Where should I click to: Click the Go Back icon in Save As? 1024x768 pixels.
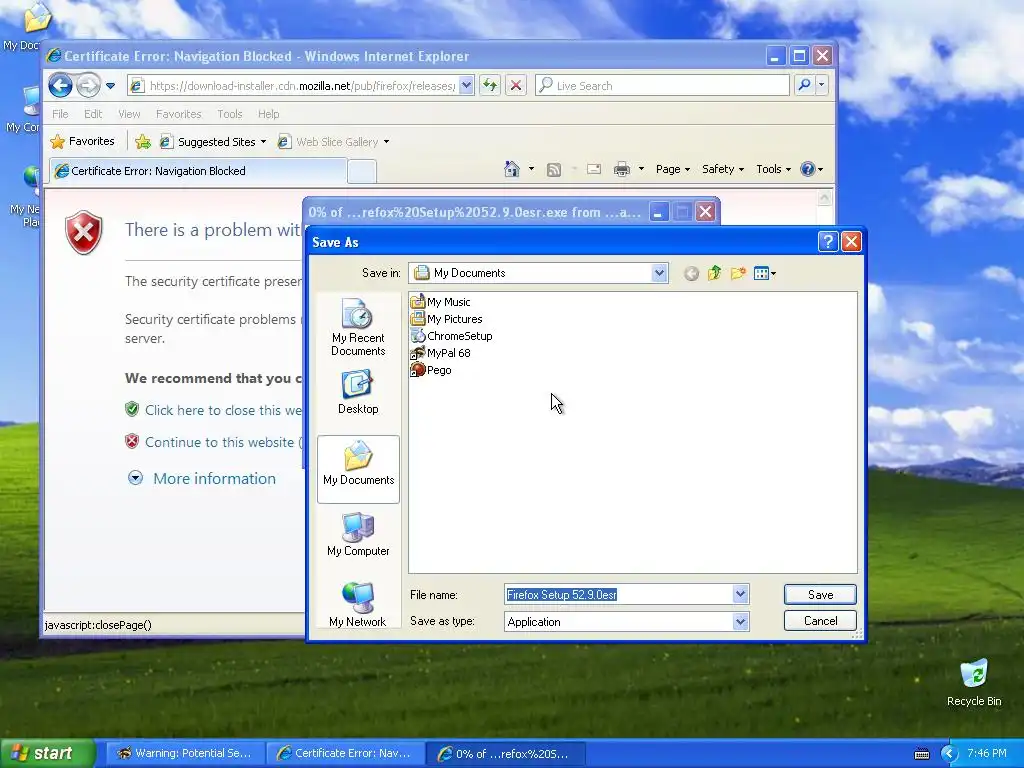click(x=691, y=274)
